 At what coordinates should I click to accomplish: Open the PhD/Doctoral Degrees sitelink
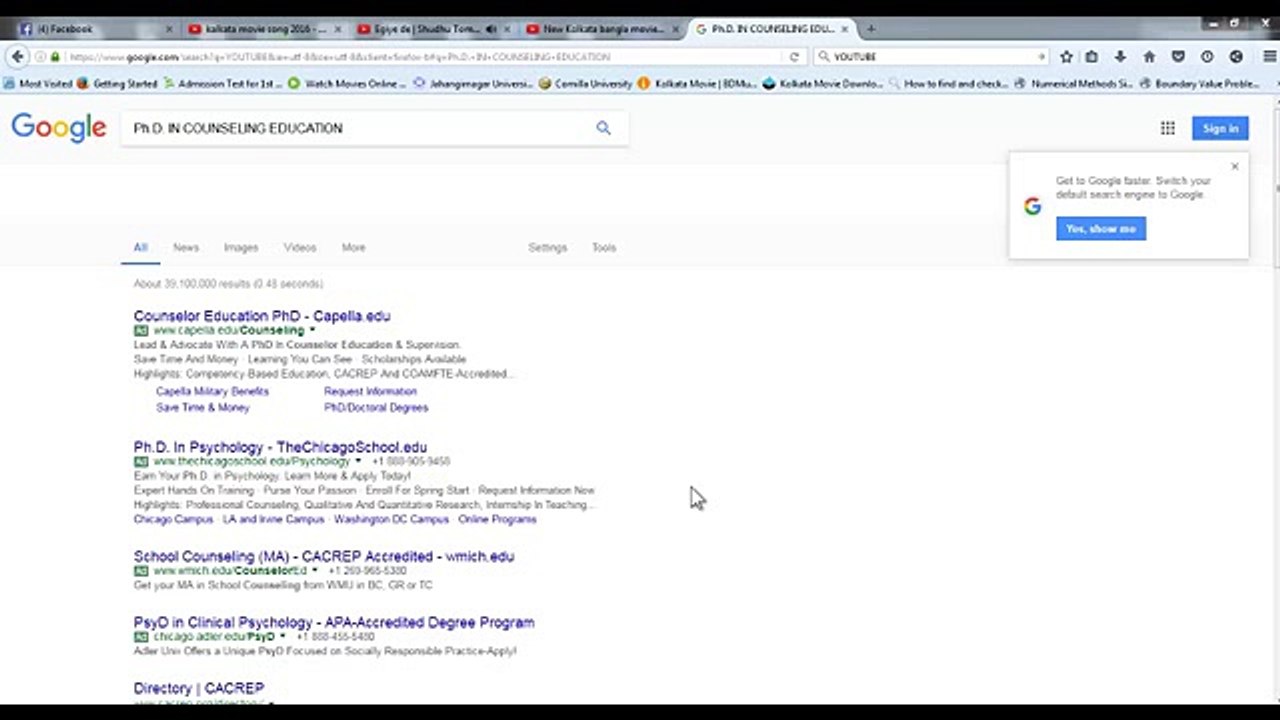376,408
